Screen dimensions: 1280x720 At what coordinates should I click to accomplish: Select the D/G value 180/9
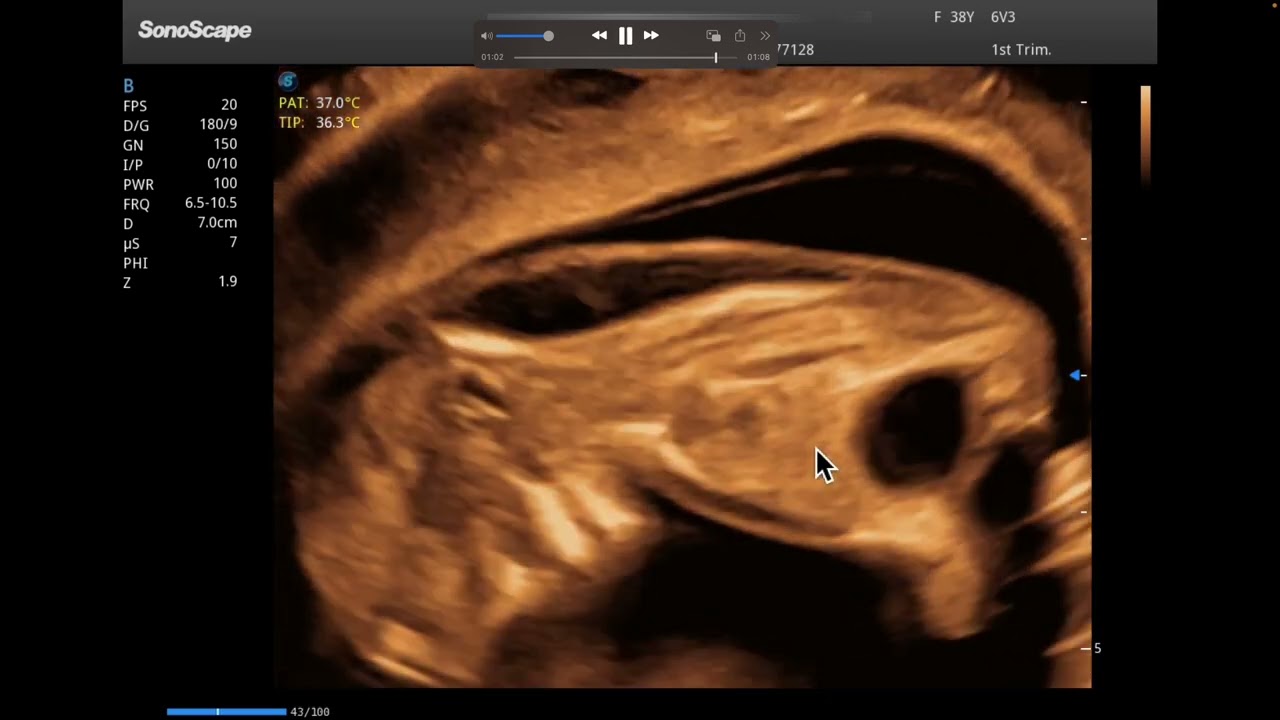(x=218, y=125)
